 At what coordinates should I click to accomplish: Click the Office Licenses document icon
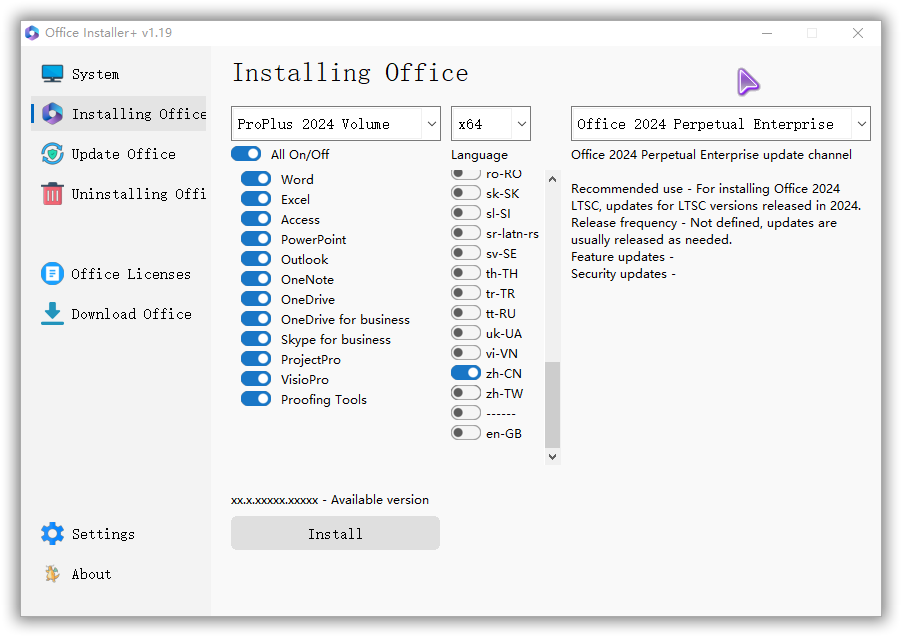pyautogui.click(x=52, y=274)
